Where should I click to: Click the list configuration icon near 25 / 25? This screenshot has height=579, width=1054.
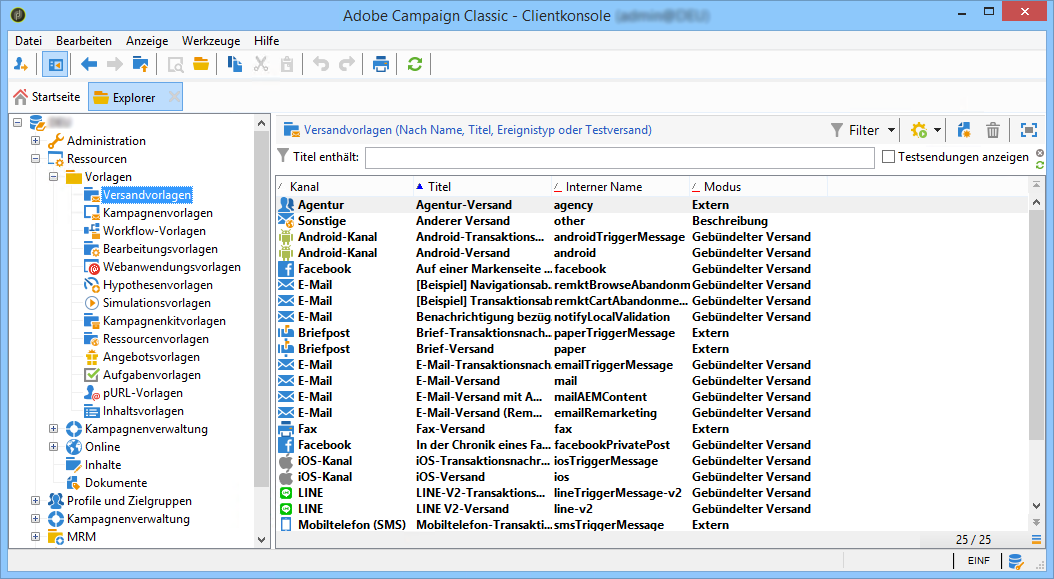1036,539
